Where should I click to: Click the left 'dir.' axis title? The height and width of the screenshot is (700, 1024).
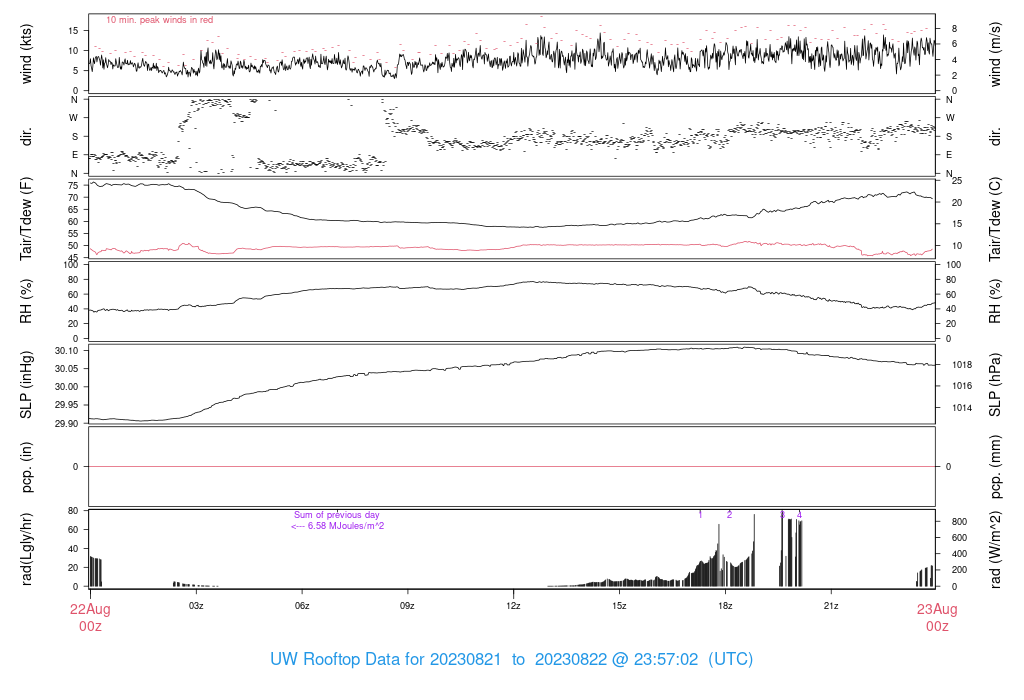tap(26, 137)
